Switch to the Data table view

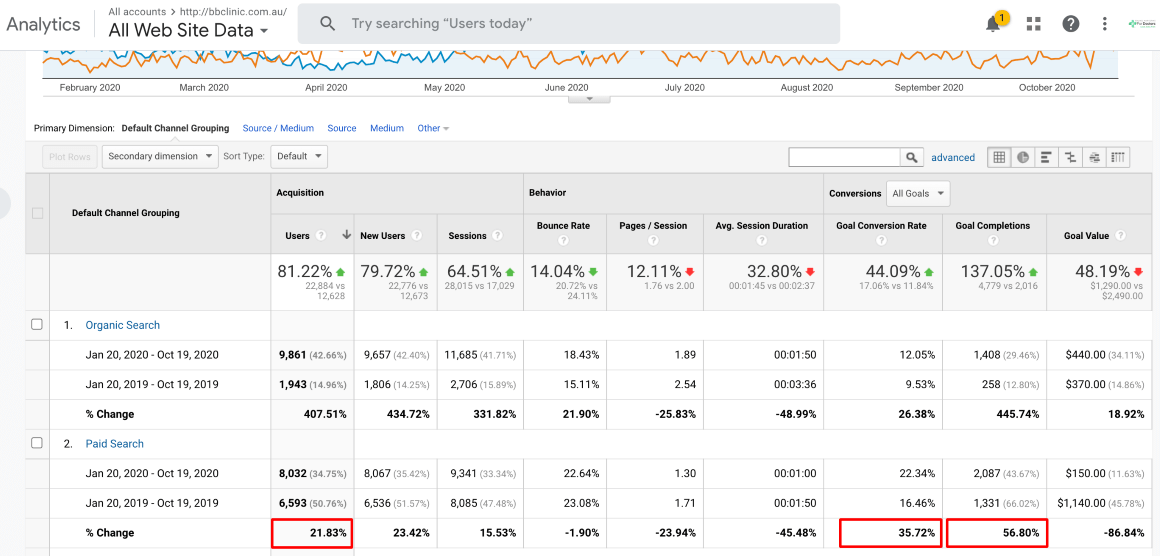pyautogui.click(x=999, y=157)
